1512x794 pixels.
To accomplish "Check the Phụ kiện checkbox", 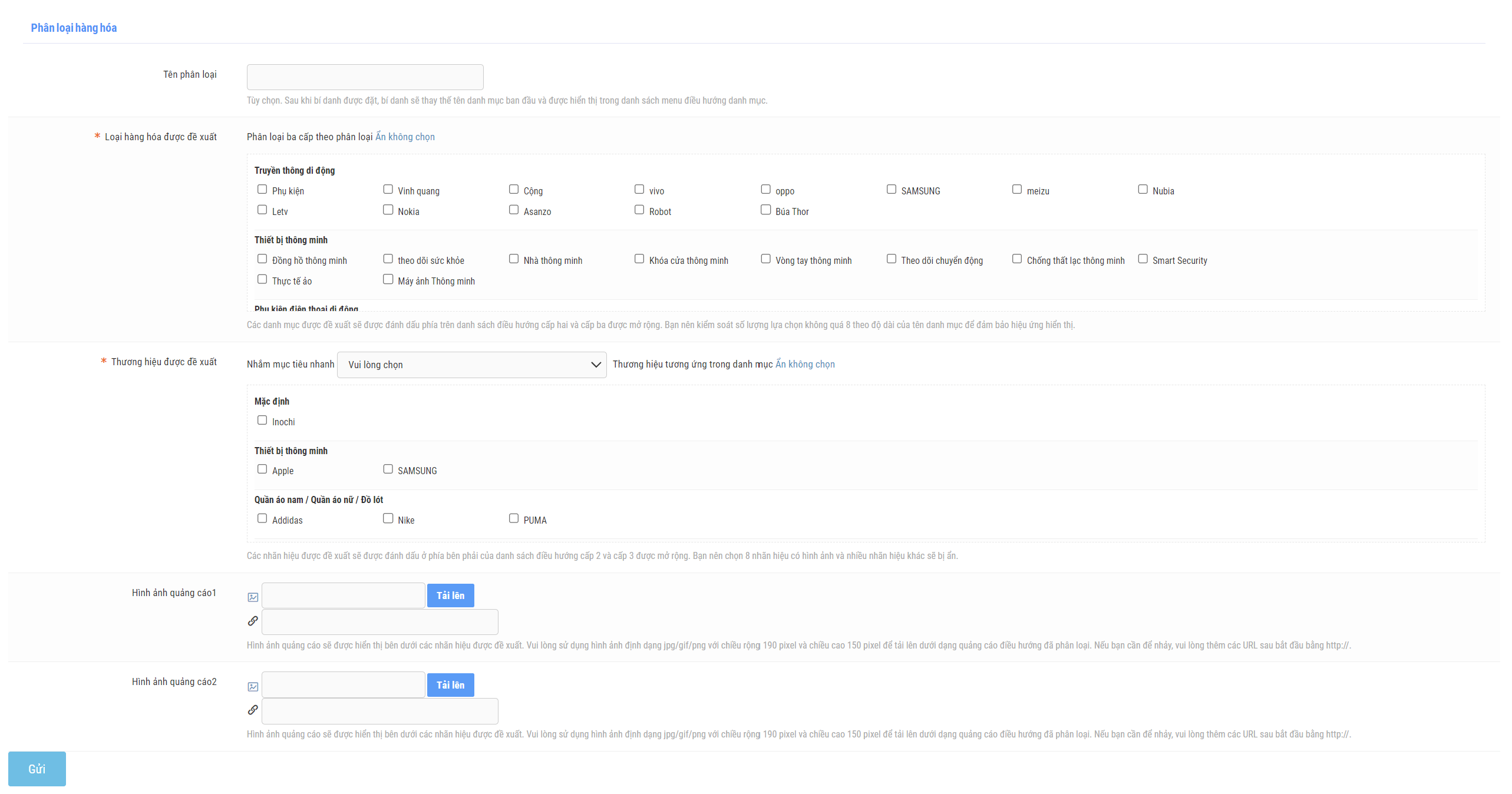I will [x=262, y=189].
